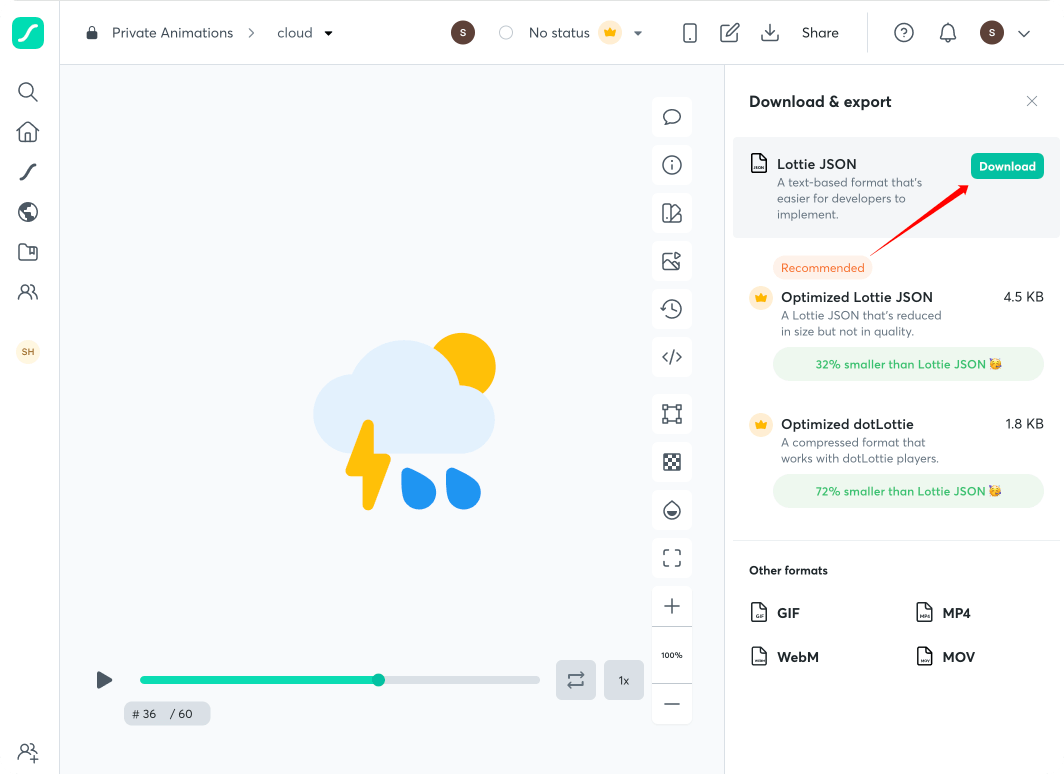Image resolution: width=1064 pixels, height=774 pixels.
Task: Expand the user account menu chevron
Action: coord(1023,33)
